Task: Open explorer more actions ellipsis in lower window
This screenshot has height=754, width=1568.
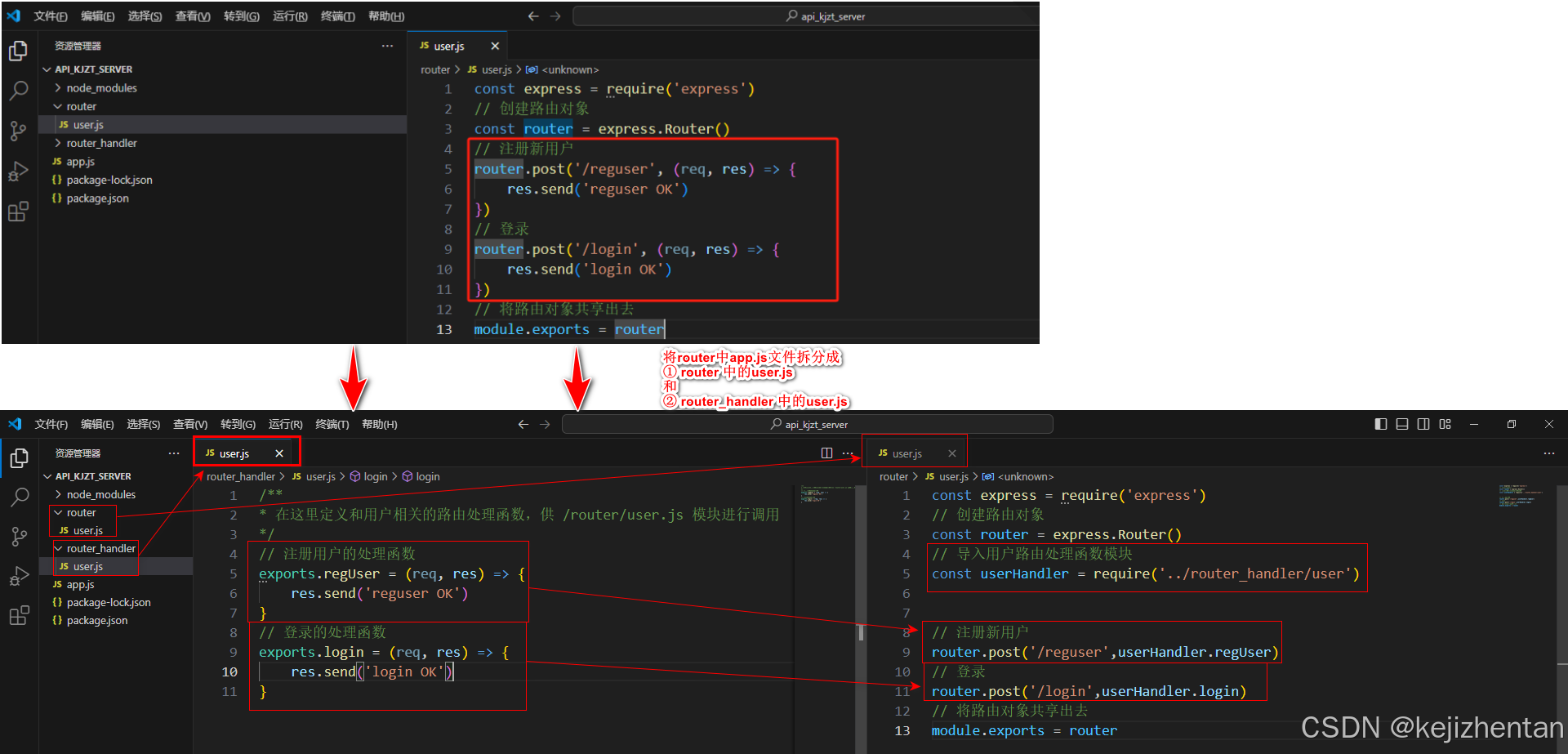Action: [174, 453]
